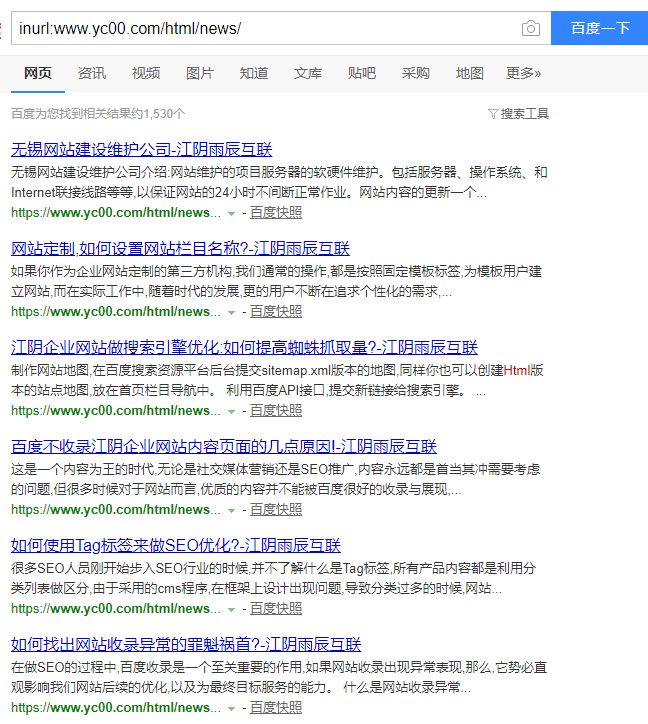Viewport: 648px width, 724px height.
Task: Open 百度快照 for 搜索引擎优化 result
Action: point(276,410)
